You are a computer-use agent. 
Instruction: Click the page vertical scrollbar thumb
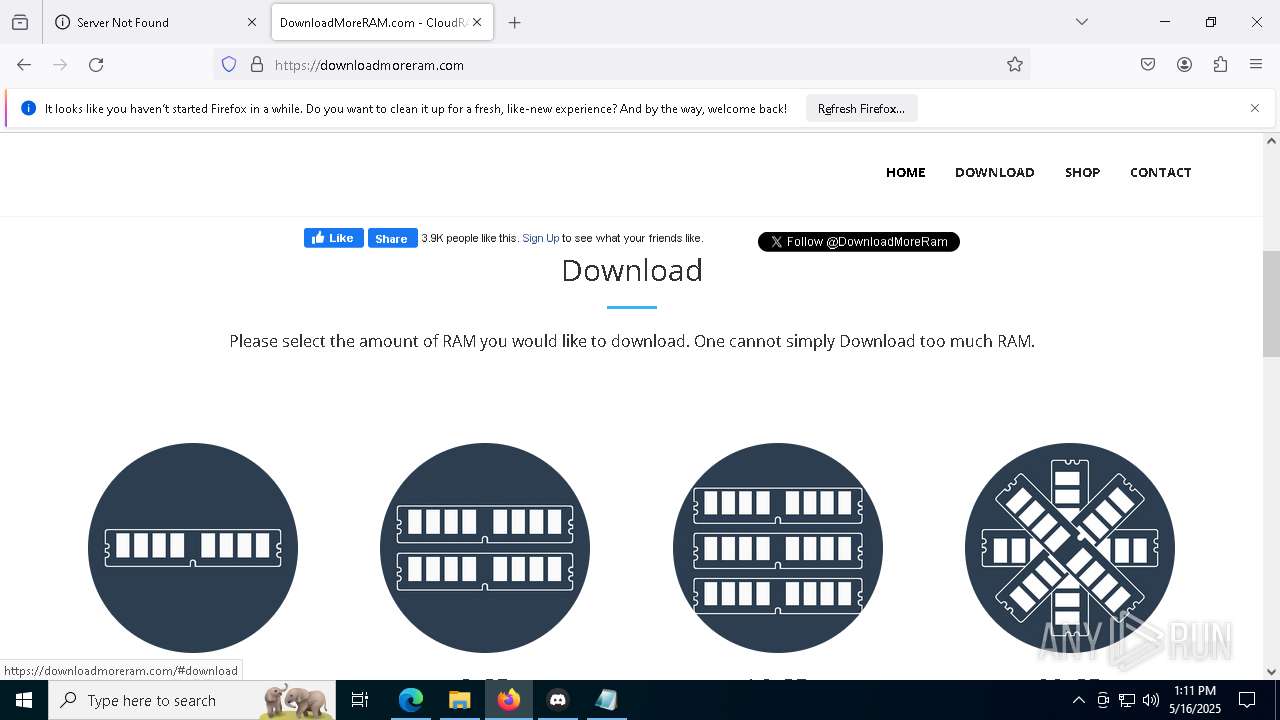click(x=1271, y=303)
